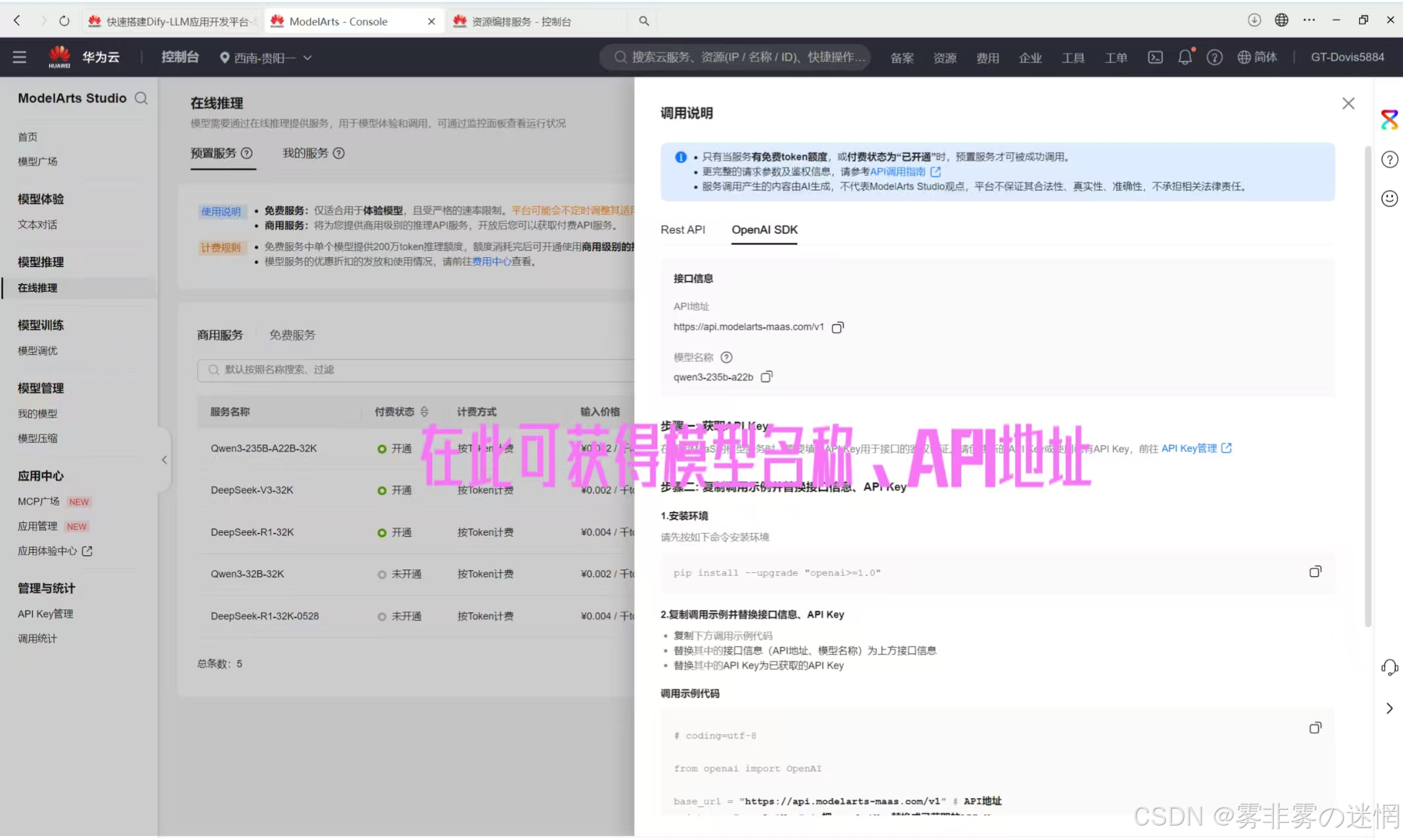This screenshot has width=1403, height=840.
Task: Open 费用 in top navigation
Action: 987,58
